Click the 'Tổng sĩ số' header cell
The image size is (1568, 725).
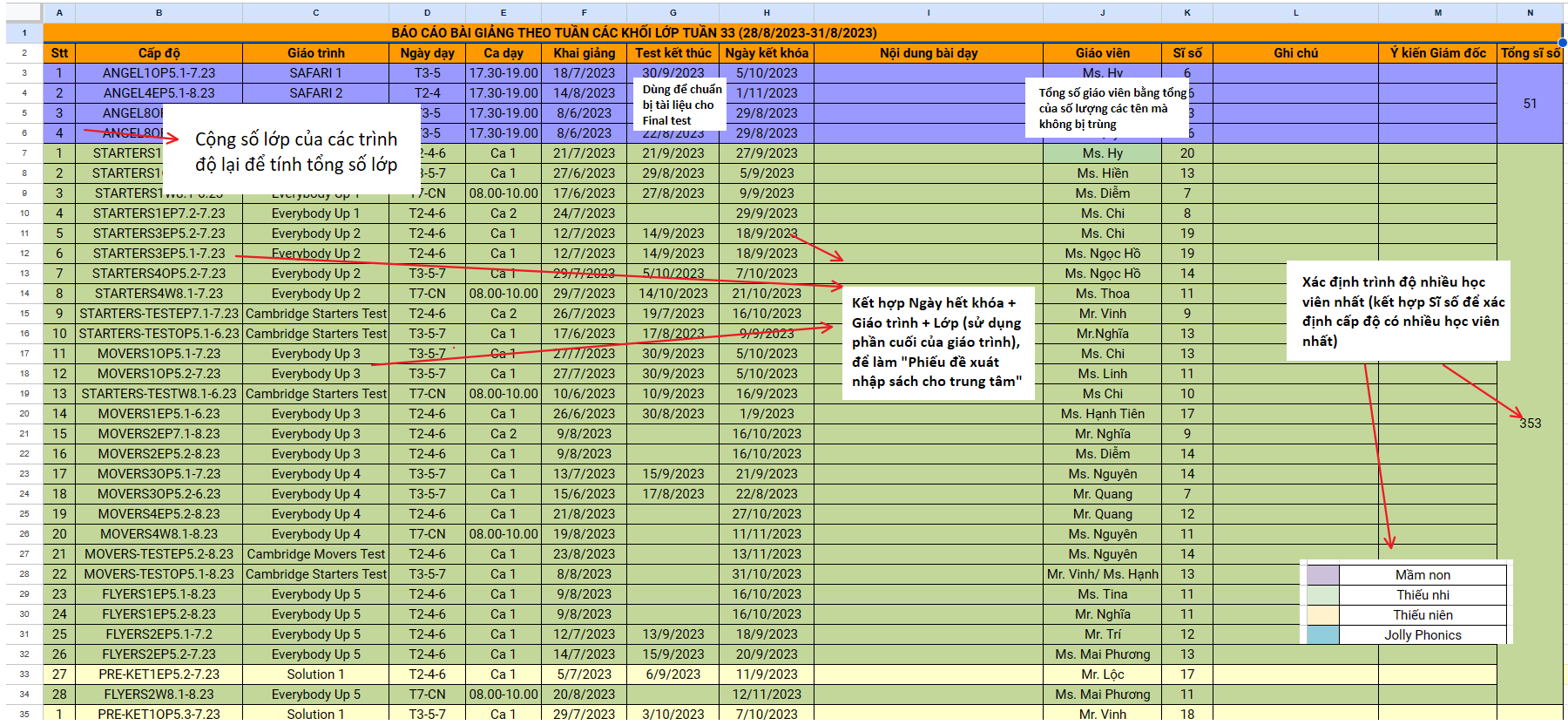1530,53
